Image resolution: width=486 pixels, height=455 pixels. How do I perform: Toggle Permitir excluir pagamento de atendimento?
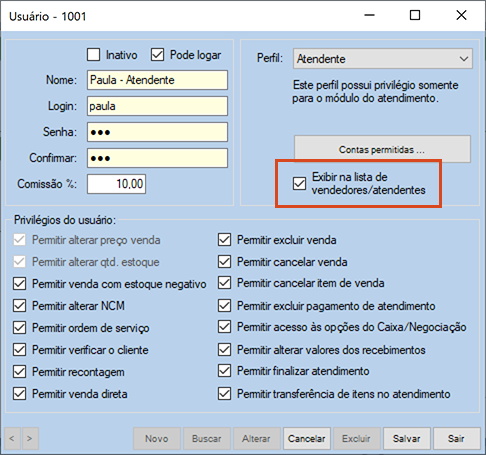[224, 306]
